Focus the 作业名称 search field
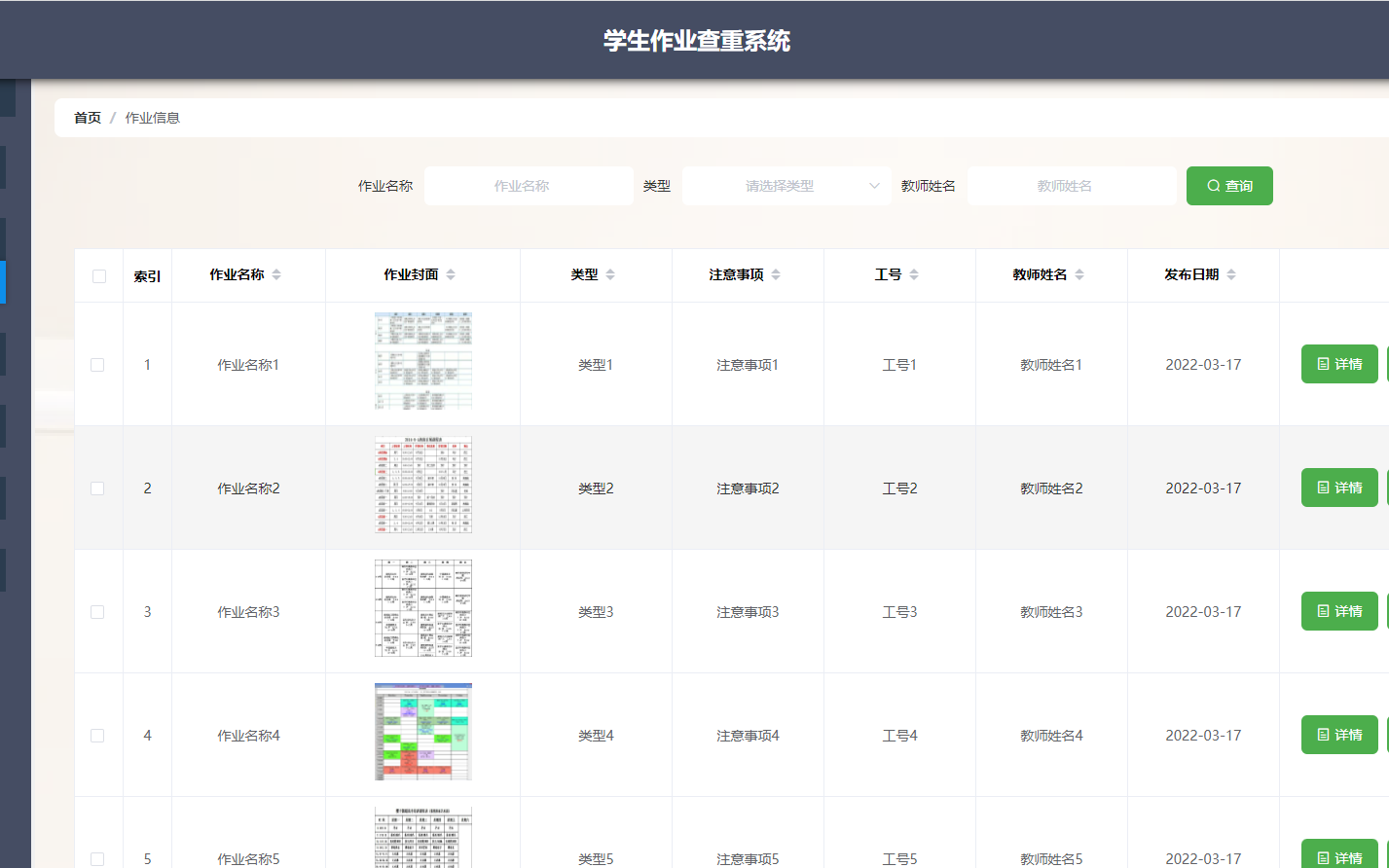This screenshot has height=868, width=1389. 529,186
